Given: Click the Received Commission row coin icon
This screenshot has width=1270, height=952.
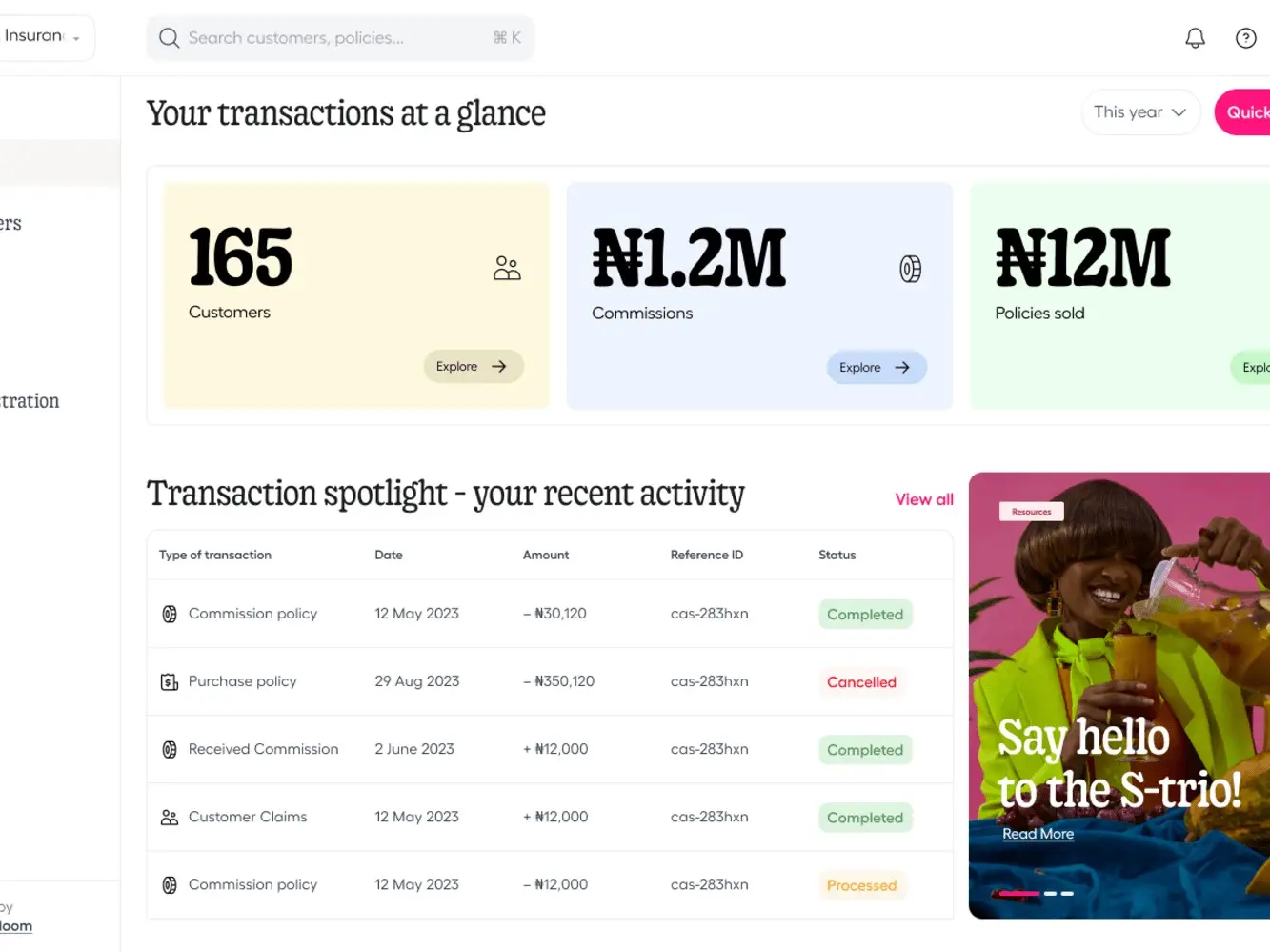Looking at the screenshot, I should click(170, 750).
